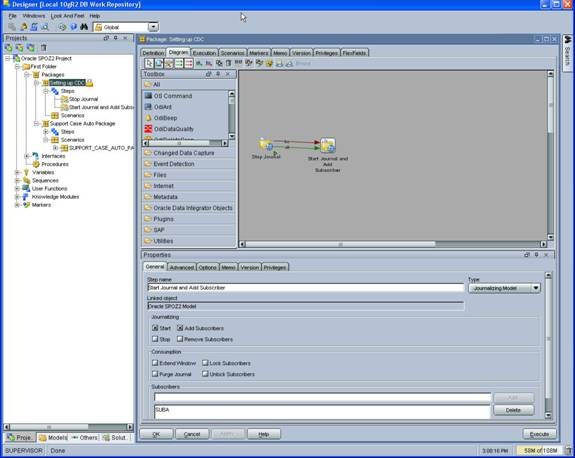575x458 pixels.
Task: Click the delete step trash icon in diagram toolbar
Action: (228, 63)
